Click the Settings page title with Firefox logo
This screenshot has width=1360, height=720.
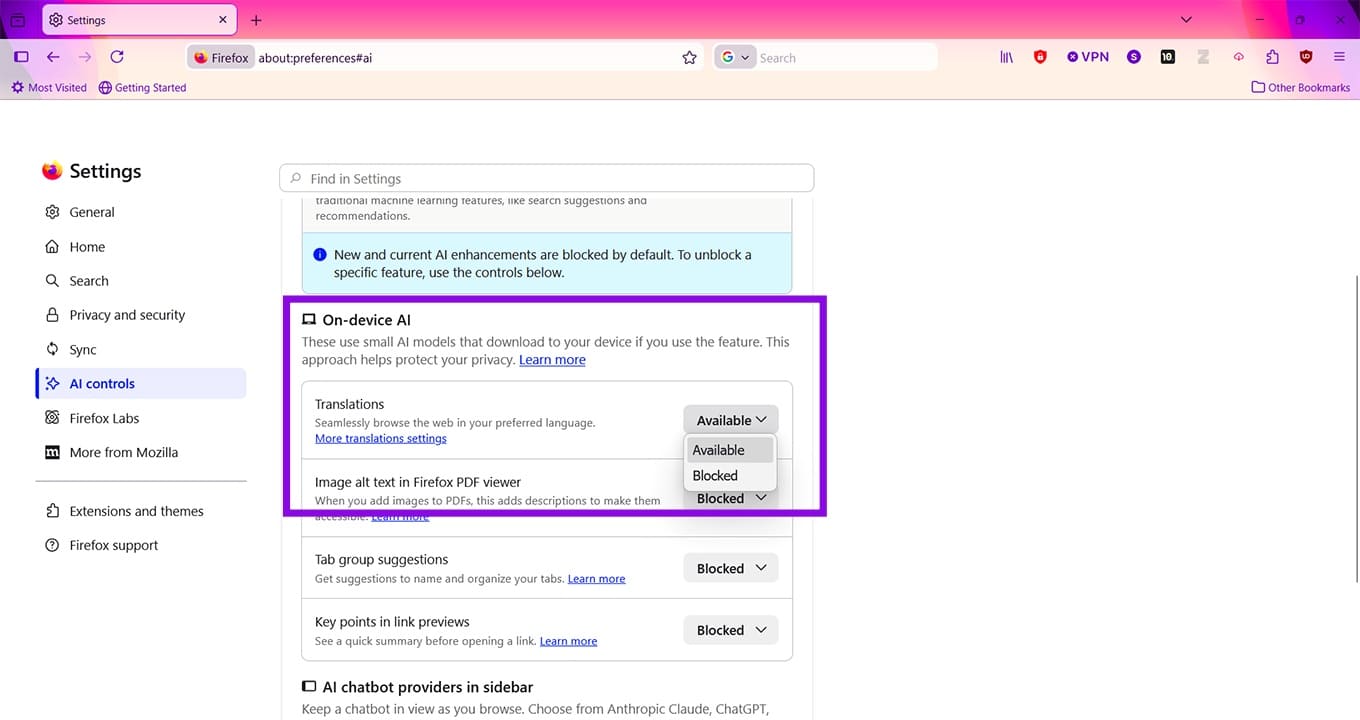(x=92, y=171)
